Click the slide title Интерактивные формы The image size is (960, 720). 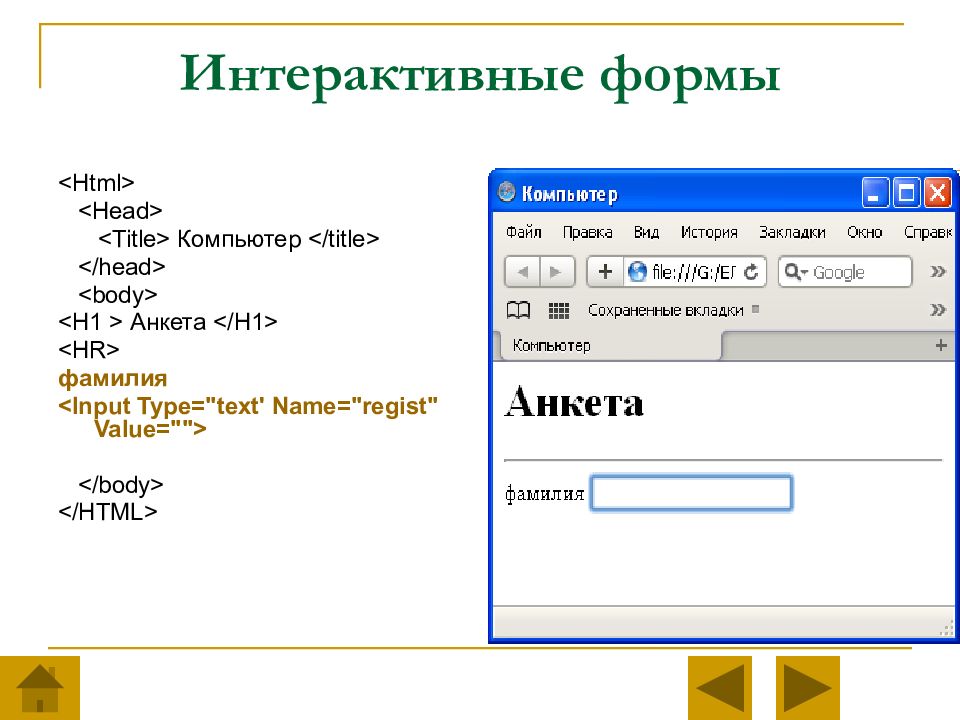click(480, 77)
